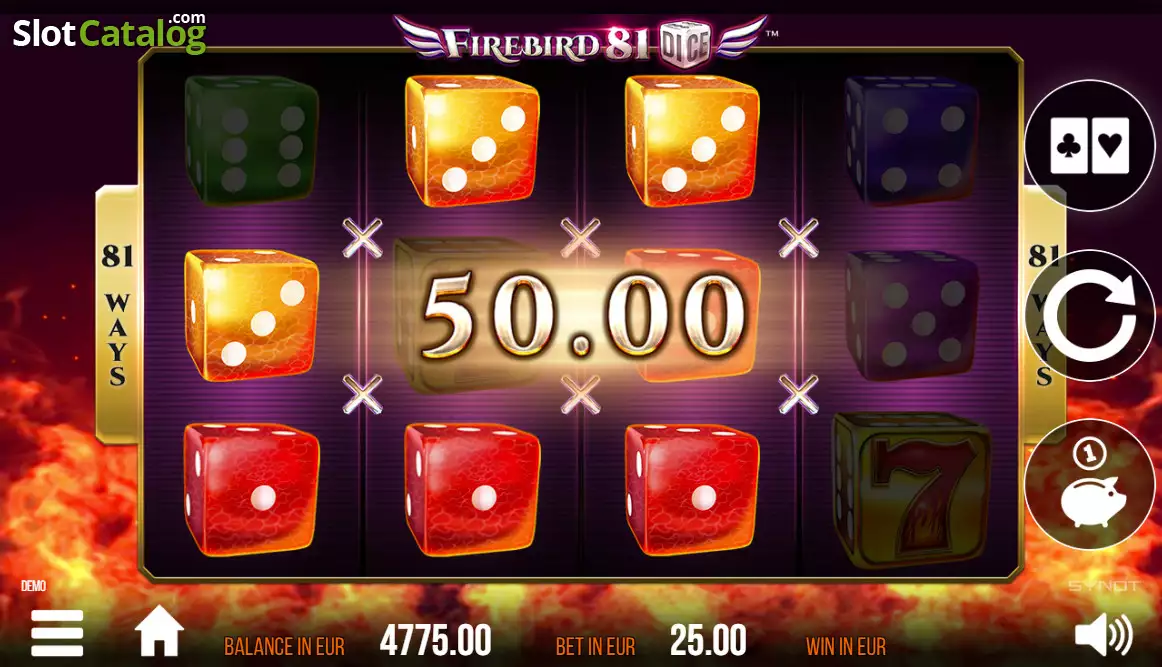Spin the reels with circular arrow button
The width and height of the screenshot is (1162, 667).
(x=1089, y=315)
